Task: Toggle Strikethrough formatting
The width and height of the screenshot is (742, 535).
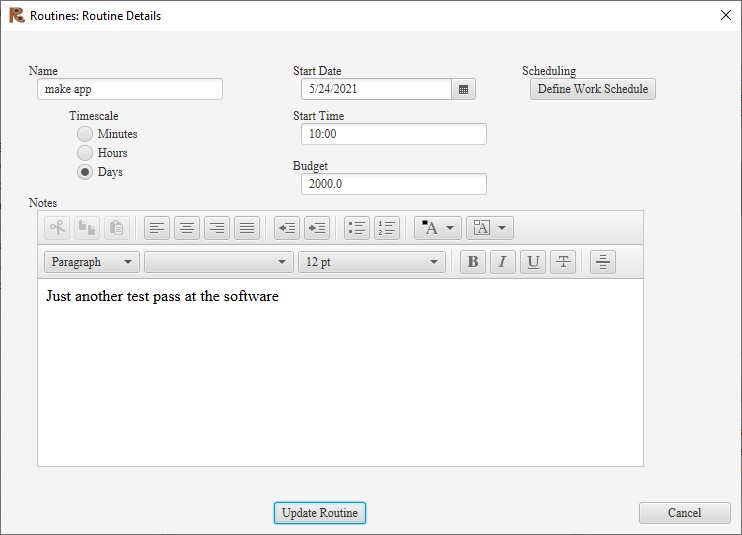Action: (x=563, y=262)
